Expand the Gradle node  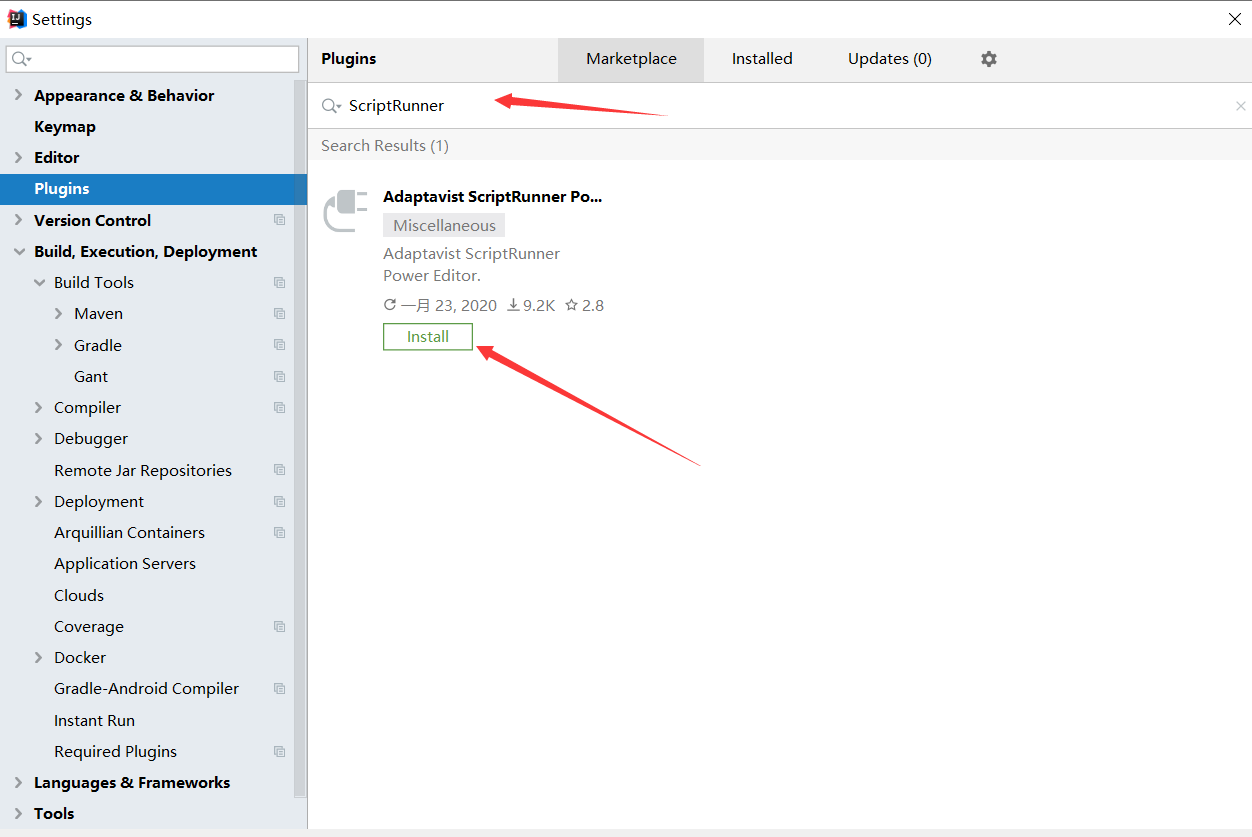pos(59,345)
